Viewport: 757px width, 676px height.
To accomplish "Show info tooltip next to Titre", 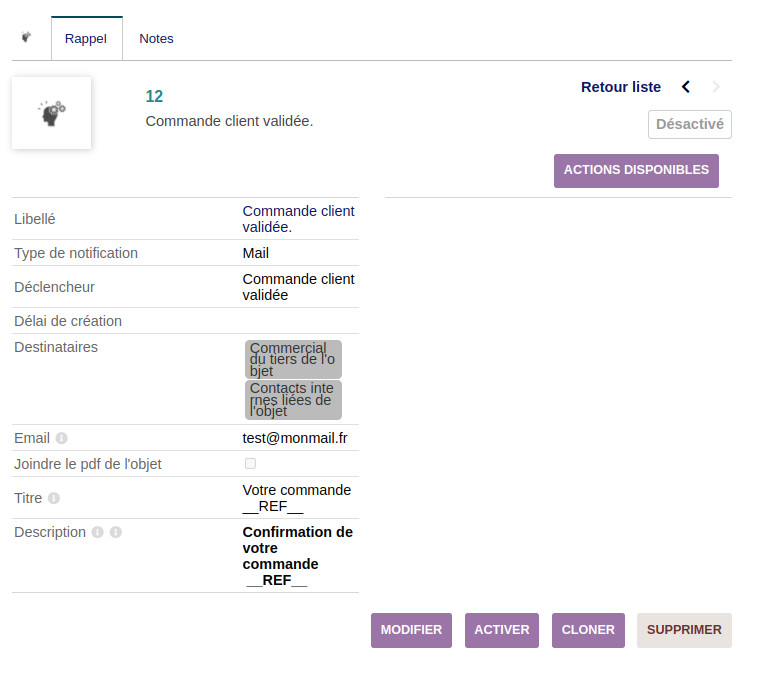I will point(54,498).
